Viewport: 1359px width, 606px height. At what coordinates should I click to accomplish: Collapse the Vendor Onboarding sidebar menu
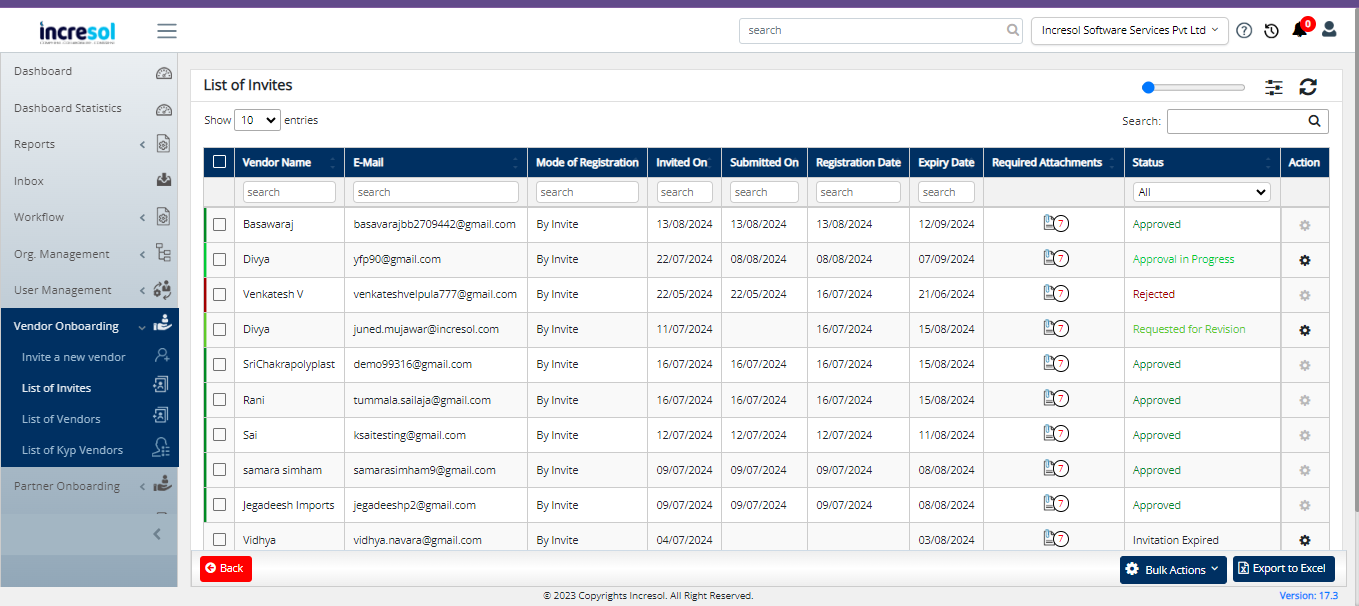[x=89, y=326]
